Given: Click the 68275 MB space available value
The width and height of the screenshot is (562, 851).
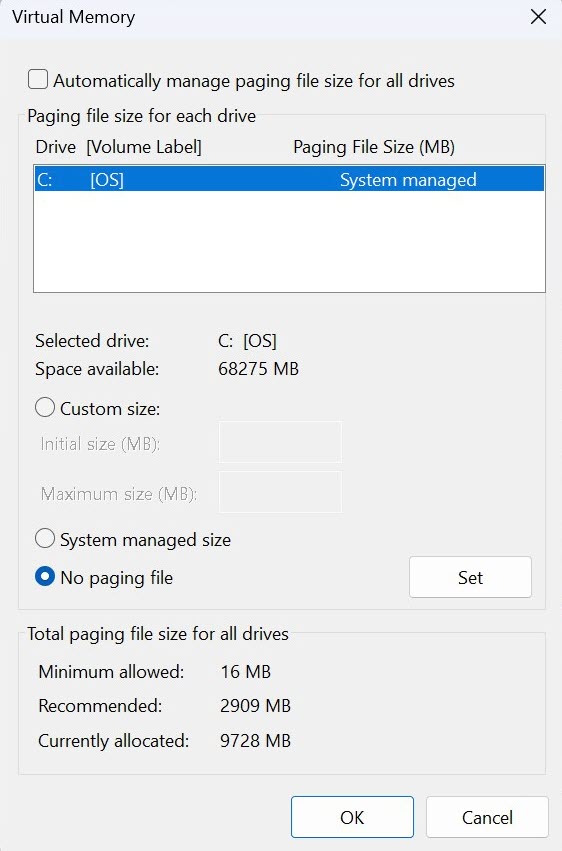Looking at the screenshot, I should pos(258,369).
